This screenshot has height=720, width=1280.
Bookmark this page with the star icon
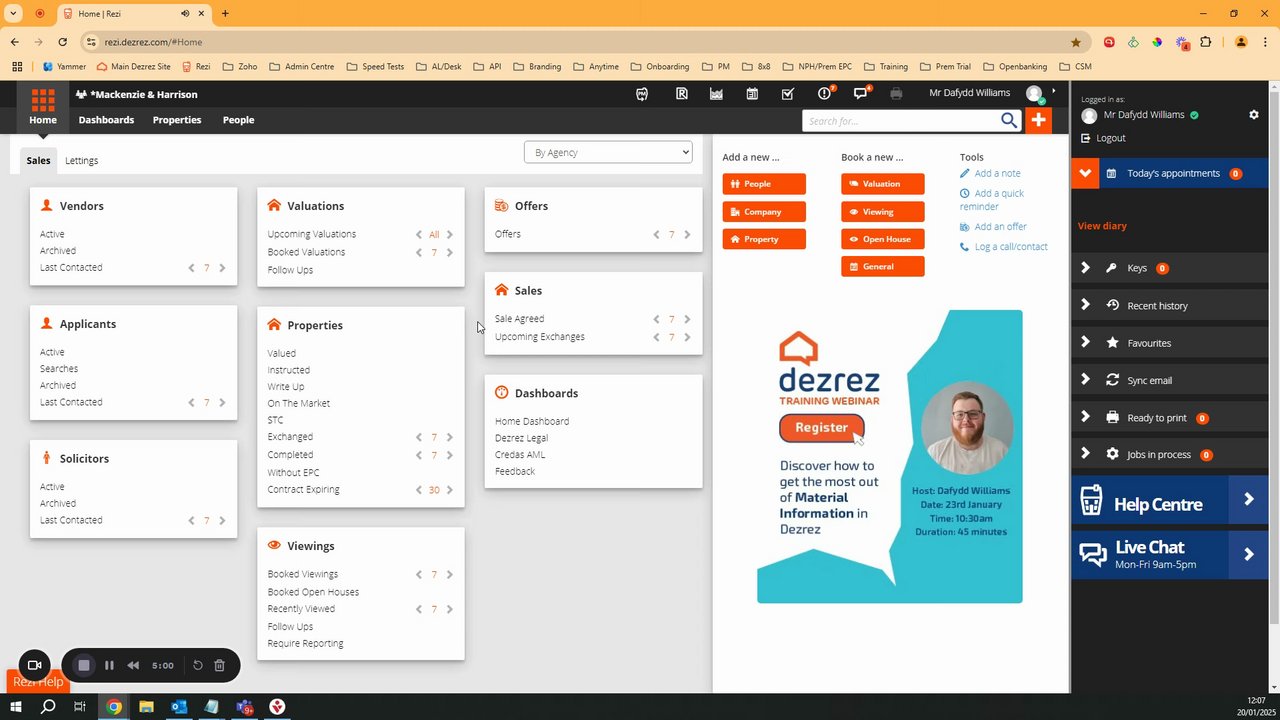pyautogui.click(x=1076, y=42)
